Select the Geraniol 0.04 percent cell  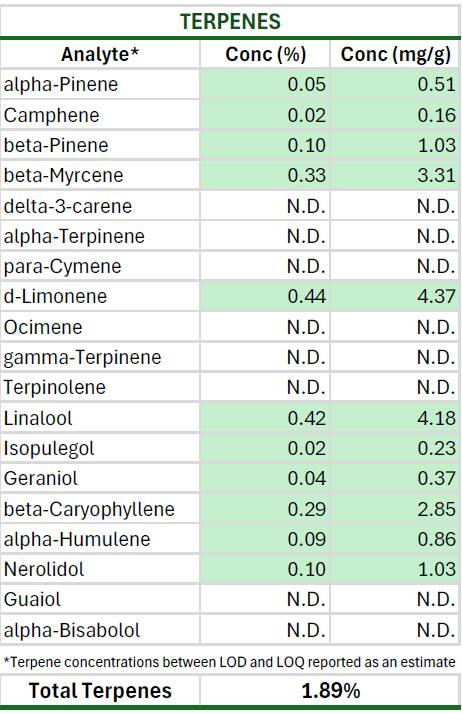265,479
